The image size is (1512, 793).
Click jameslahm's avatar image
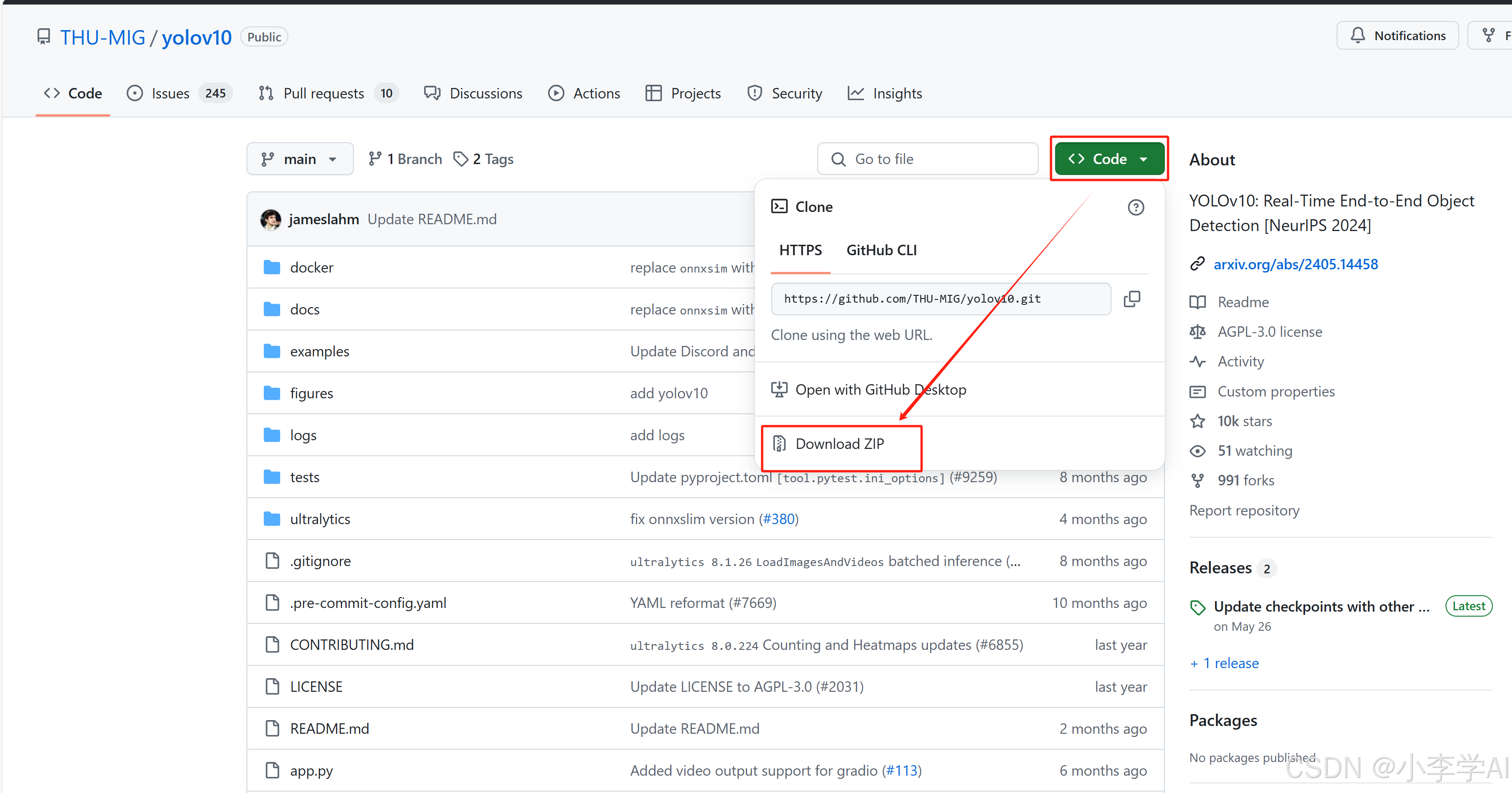click(271, 220)
